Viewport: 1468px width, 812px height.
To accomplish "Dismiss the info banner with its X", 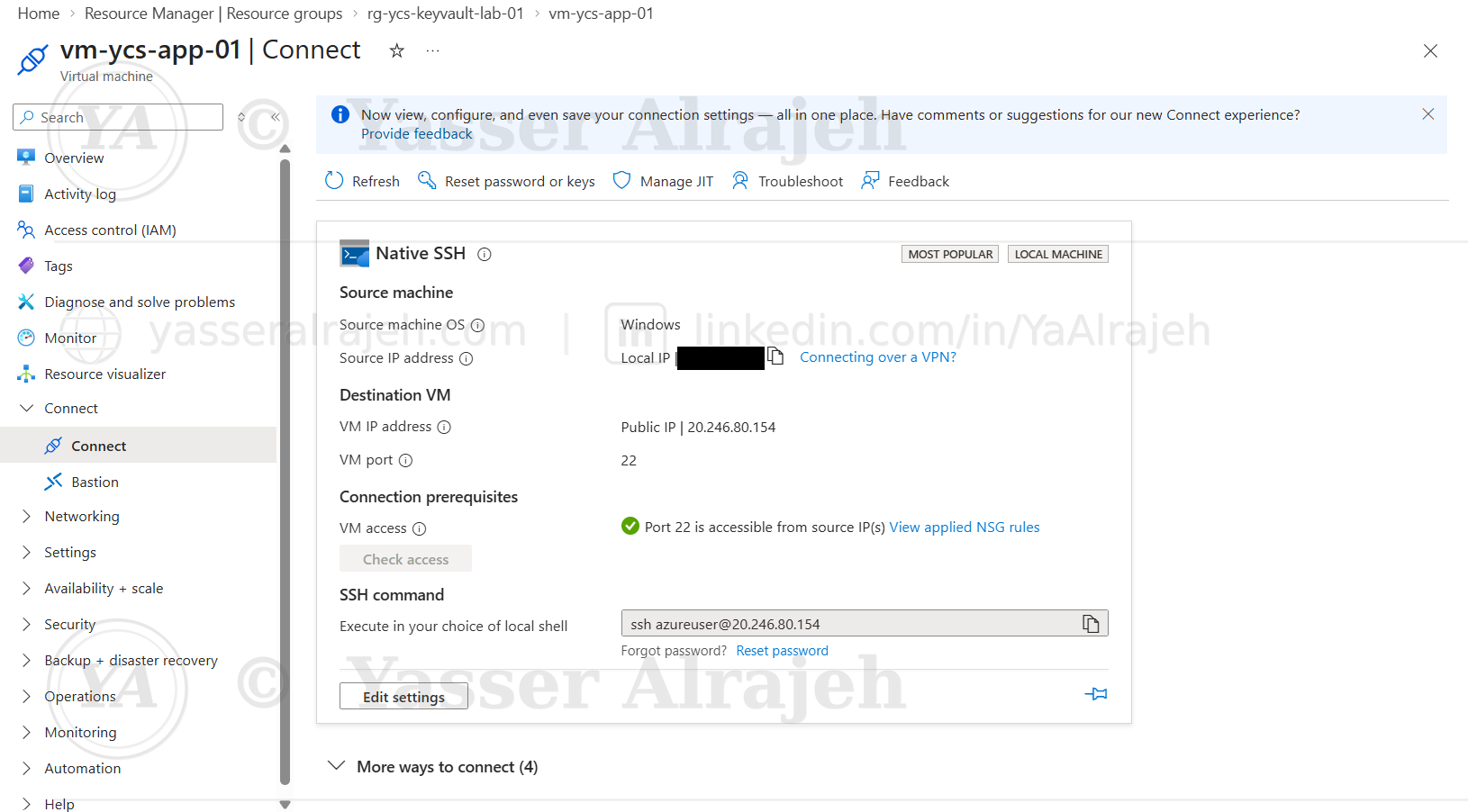I will pyautogui.click(x=1427, y=114).
